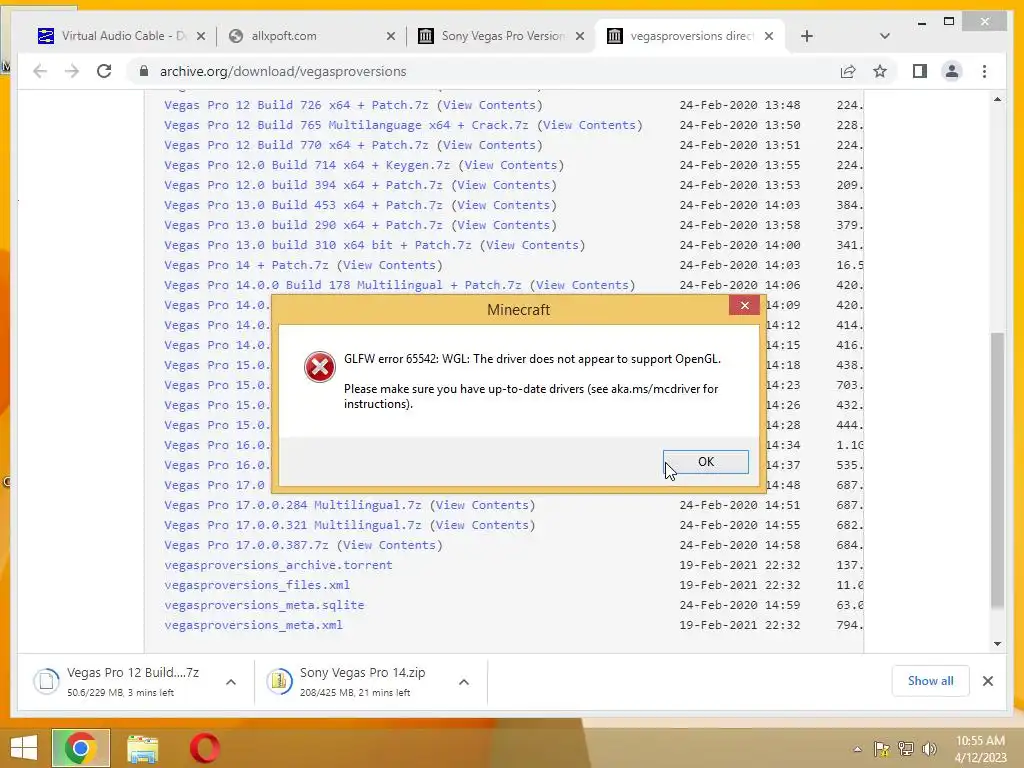Switch to the Sony Vegas Pro Version tab
1024x768 pixels.
pos(503,36)
